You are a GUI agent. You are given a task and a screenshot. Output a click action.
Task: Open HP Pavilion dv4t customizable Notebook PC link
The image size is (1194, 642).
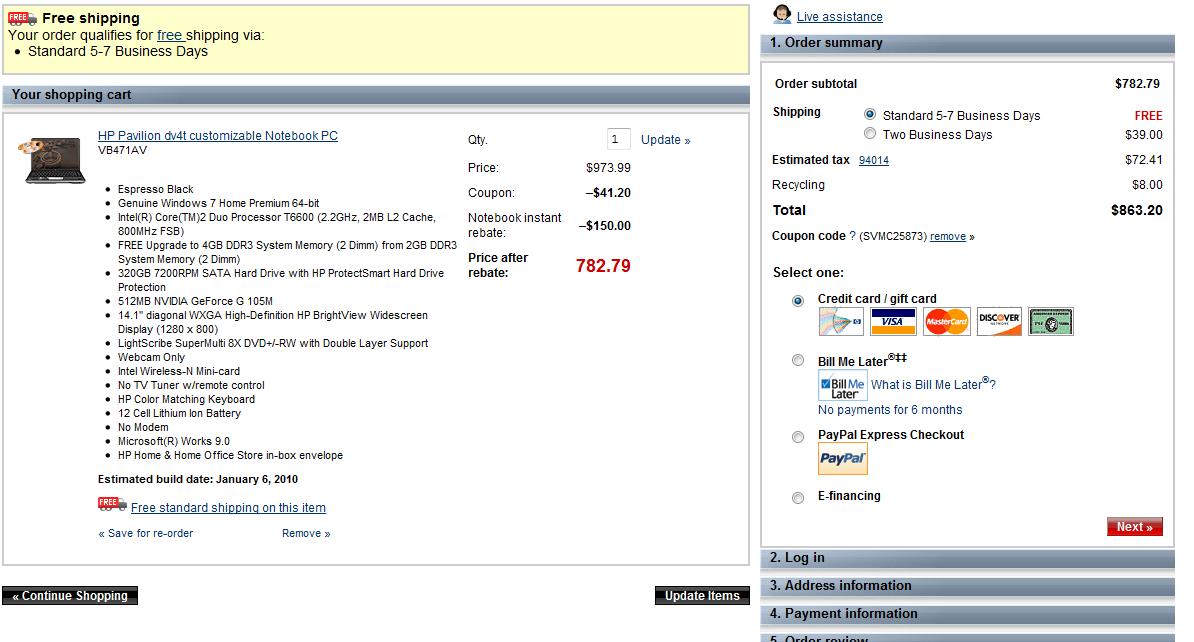click(x=218, y=136)
